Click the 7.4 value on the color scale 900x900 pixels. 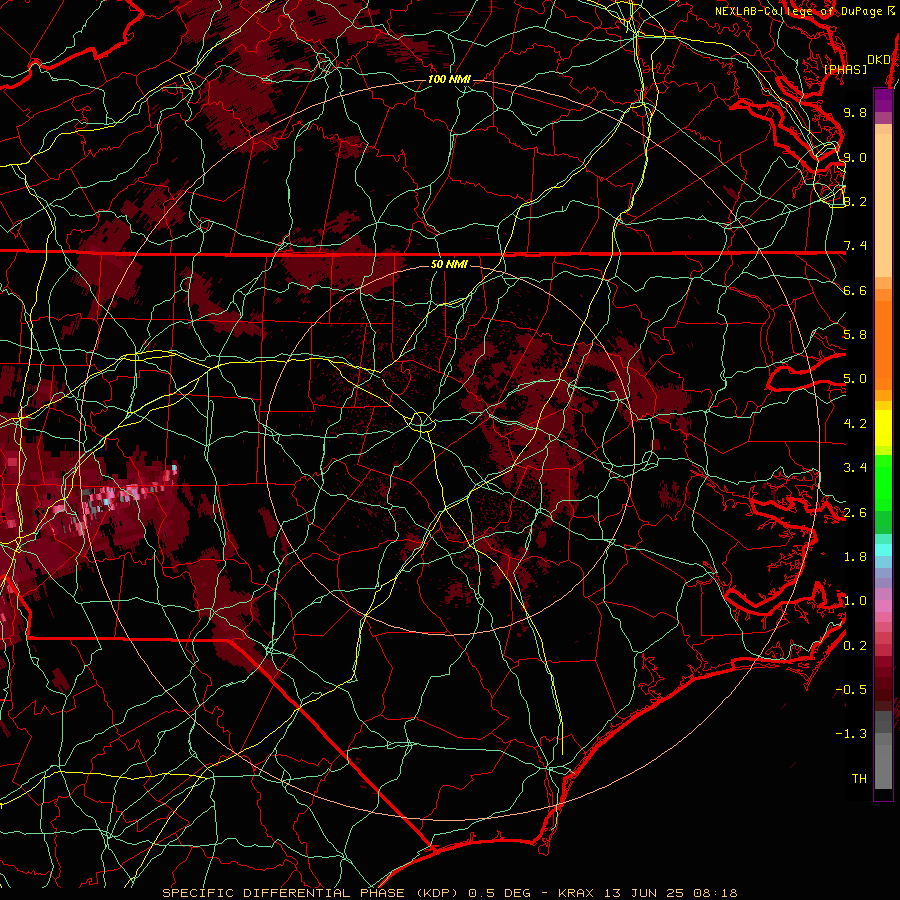[x=855, y=246]
